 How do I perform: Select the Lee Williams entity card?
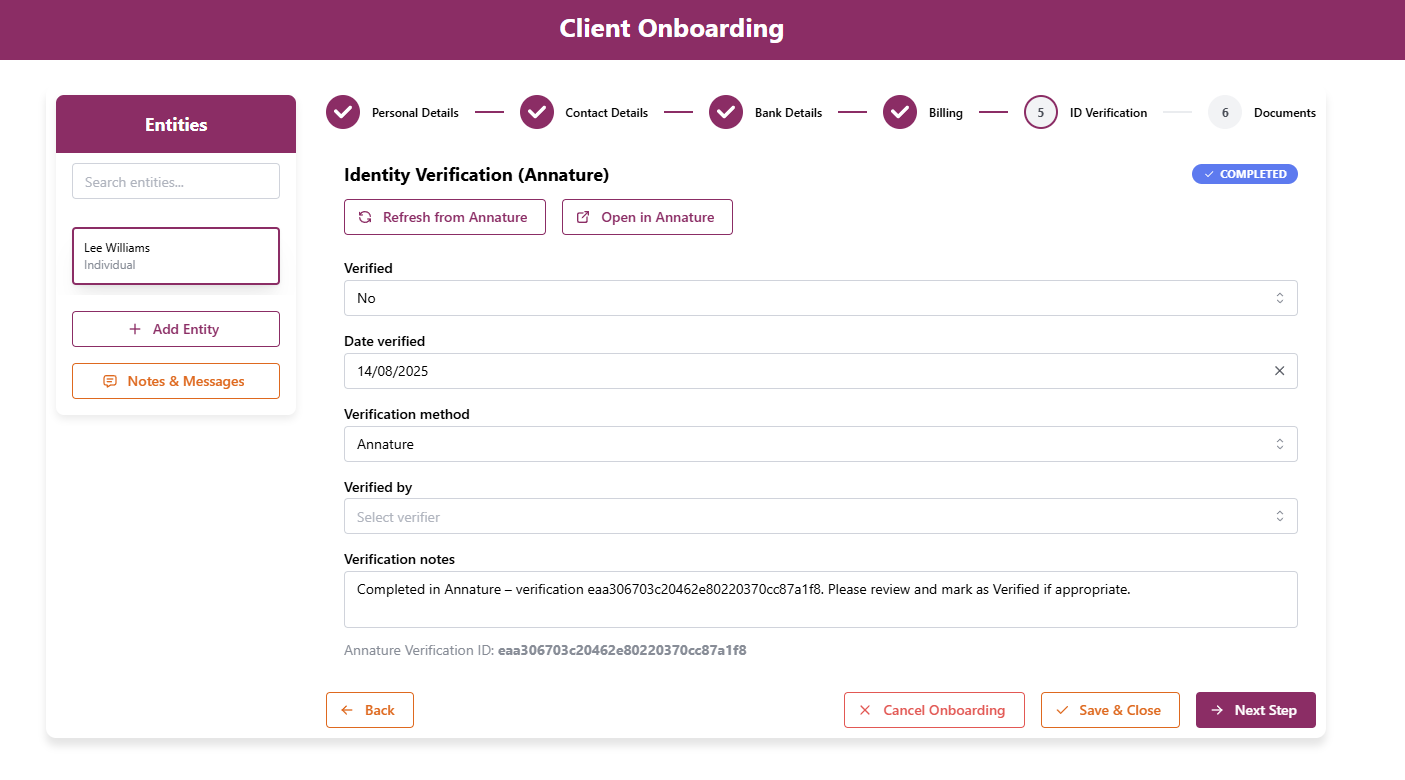coord(176,256)
